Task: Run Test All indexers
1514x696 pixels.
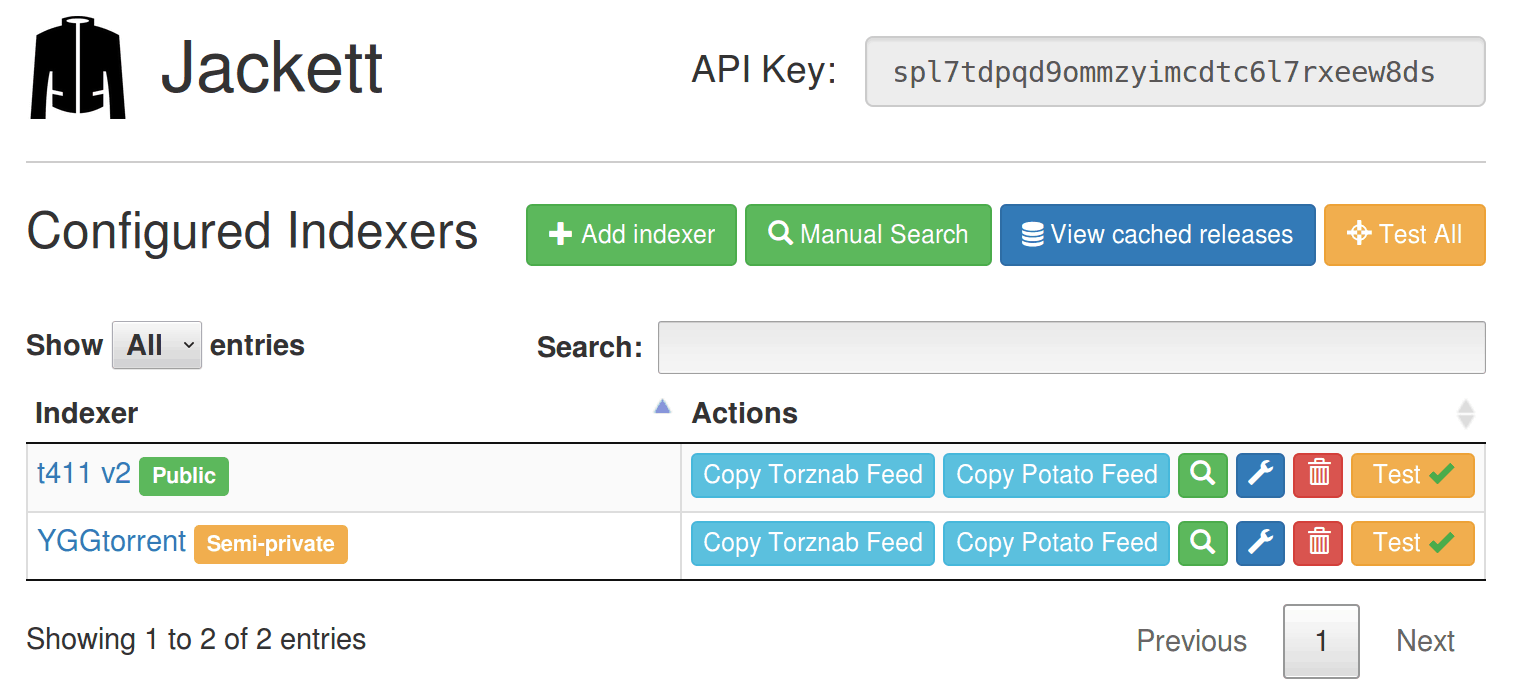Action: (1404, 235)
